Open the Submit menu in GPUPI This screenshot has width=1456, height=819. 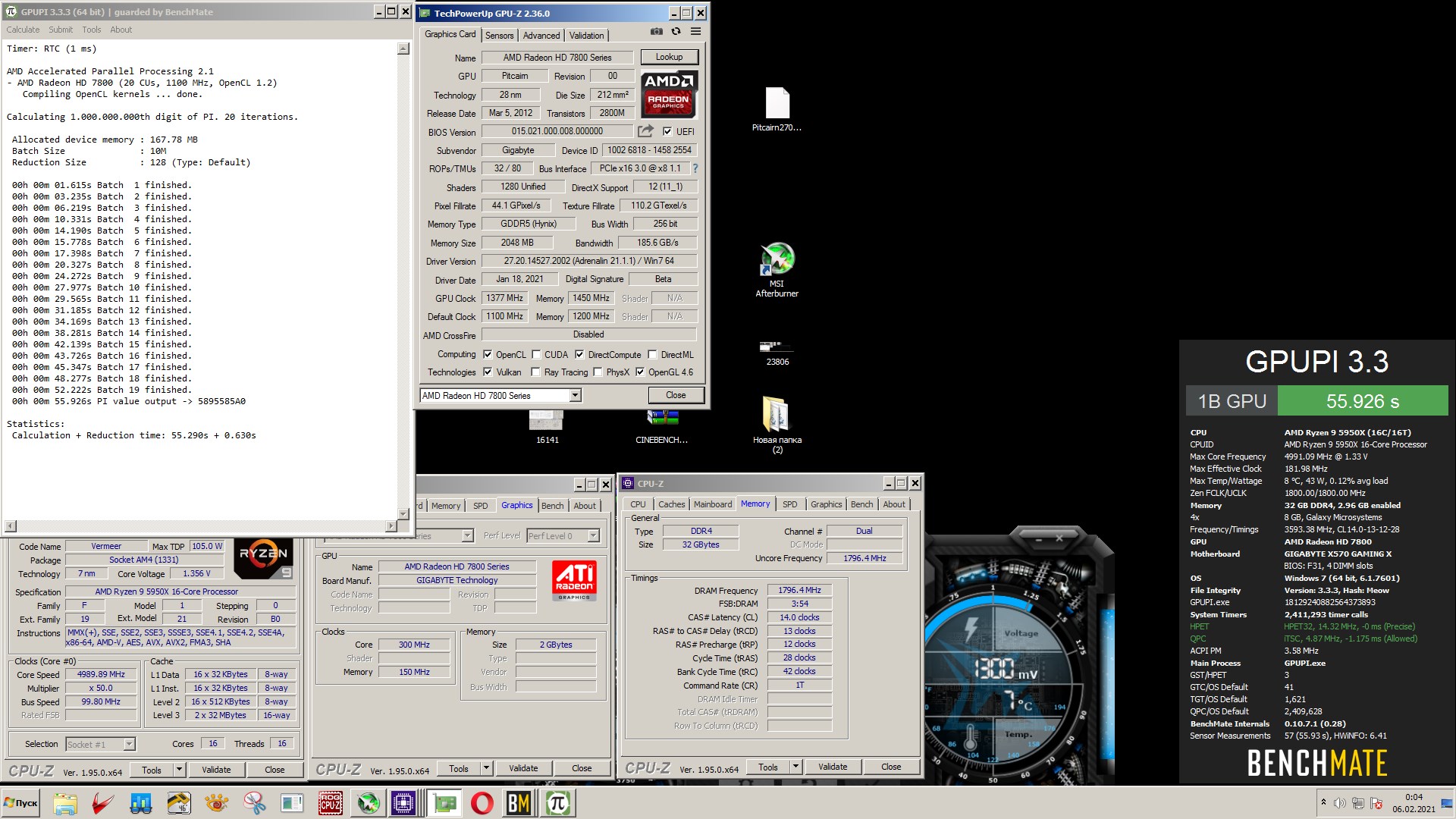(x=61, y=30)
